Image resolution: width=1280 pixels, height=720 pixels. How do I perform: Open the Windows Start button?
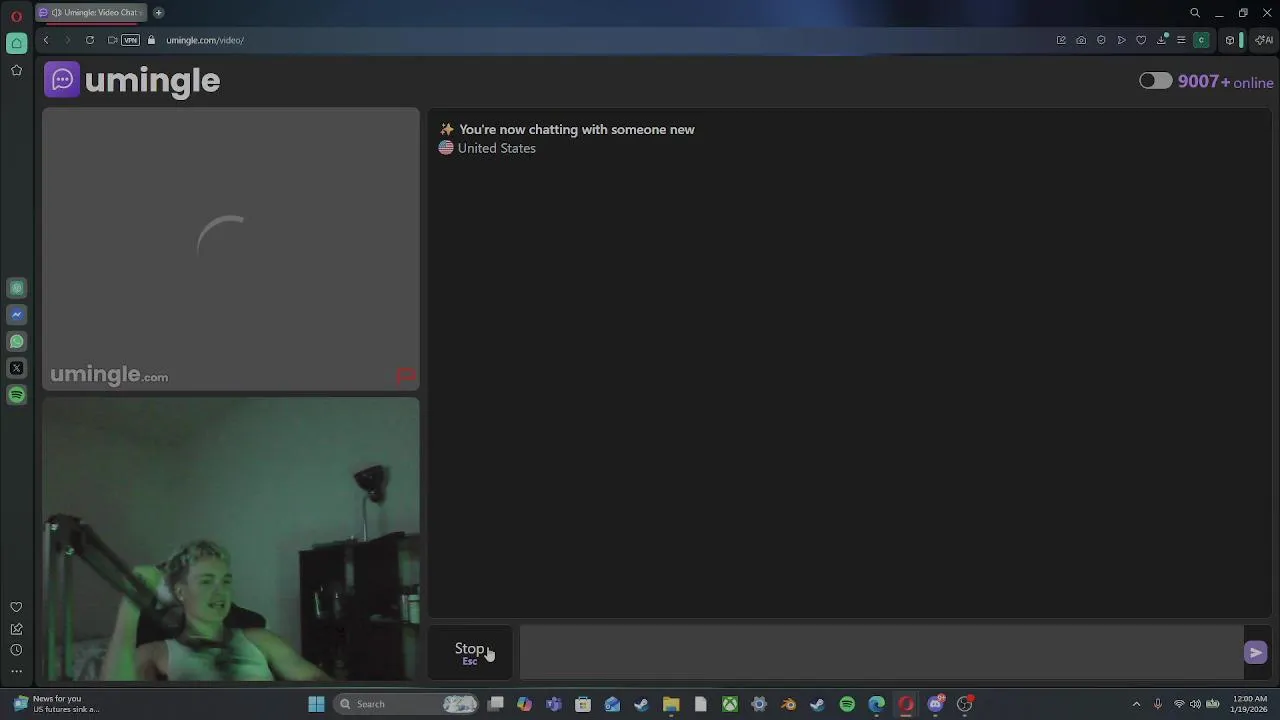[316, 704]
